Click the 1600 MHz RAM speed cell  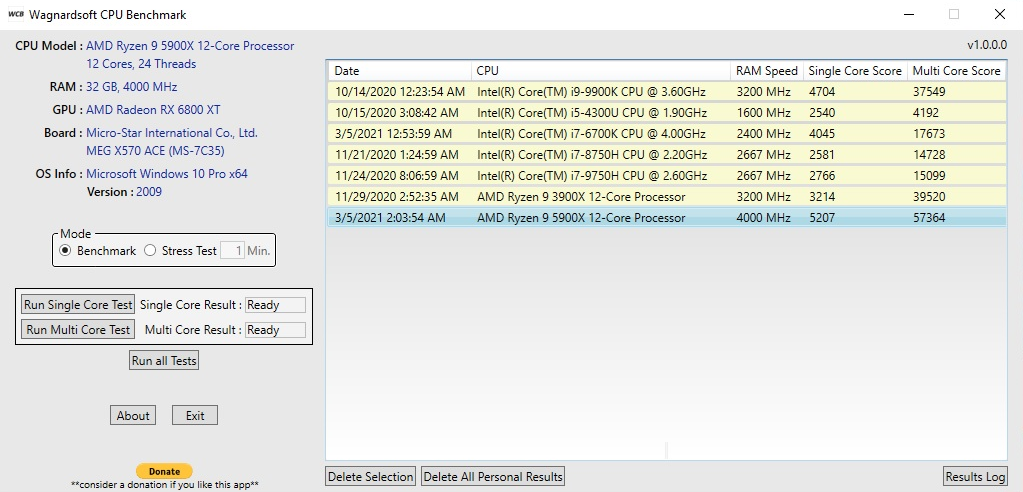(763, 112)
